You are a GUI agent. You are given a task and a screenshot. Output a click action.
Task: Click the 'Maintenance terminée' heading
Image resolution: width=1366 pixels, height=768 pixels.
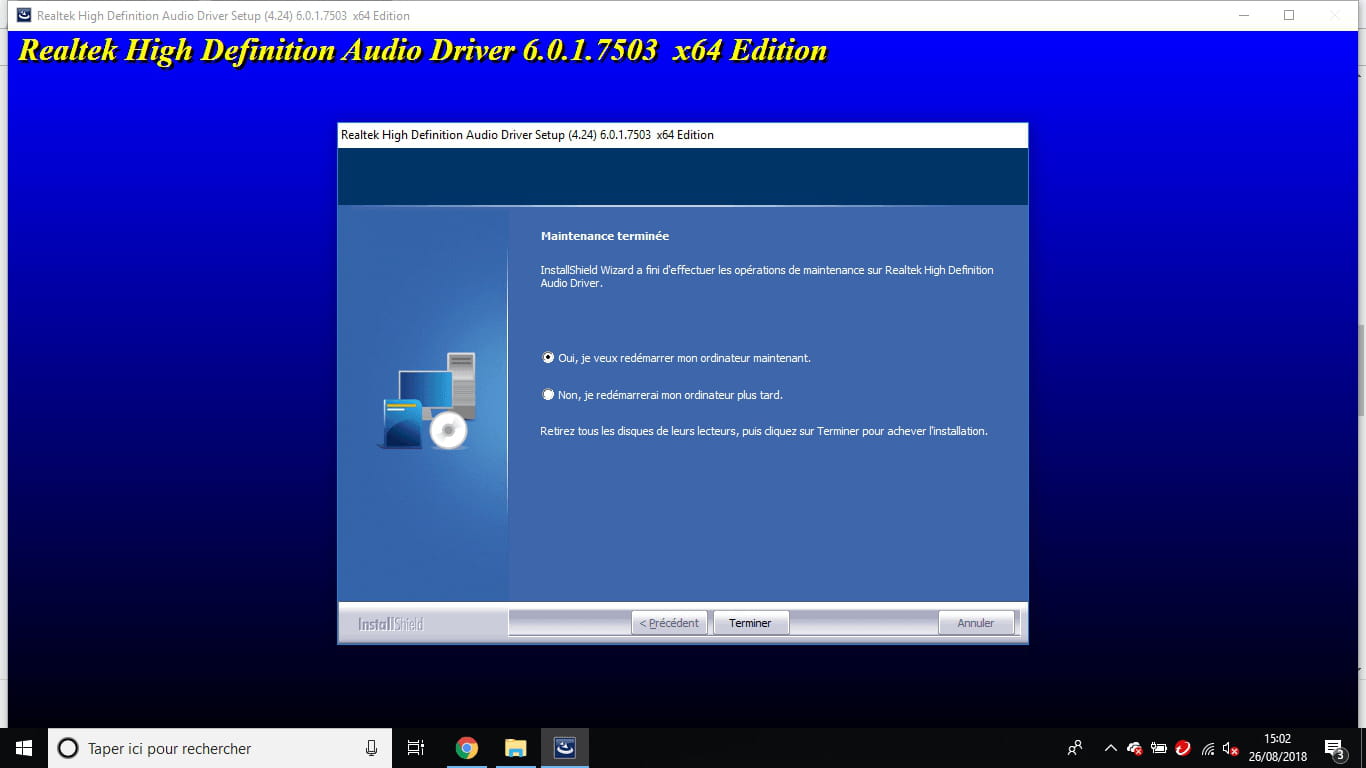[605, 236]
